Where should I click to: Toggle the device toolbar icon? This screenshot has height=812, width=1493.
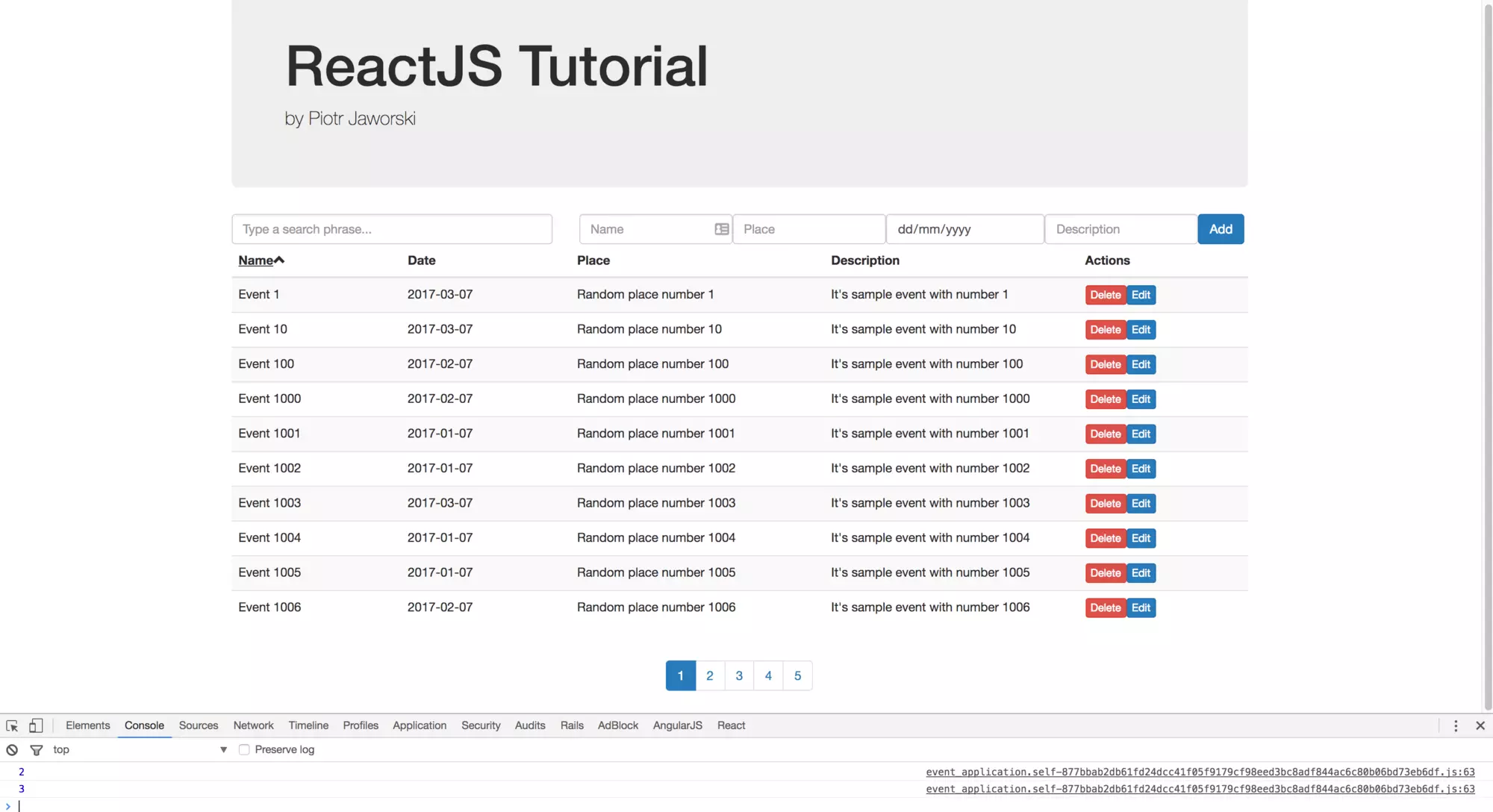(36, 725)
